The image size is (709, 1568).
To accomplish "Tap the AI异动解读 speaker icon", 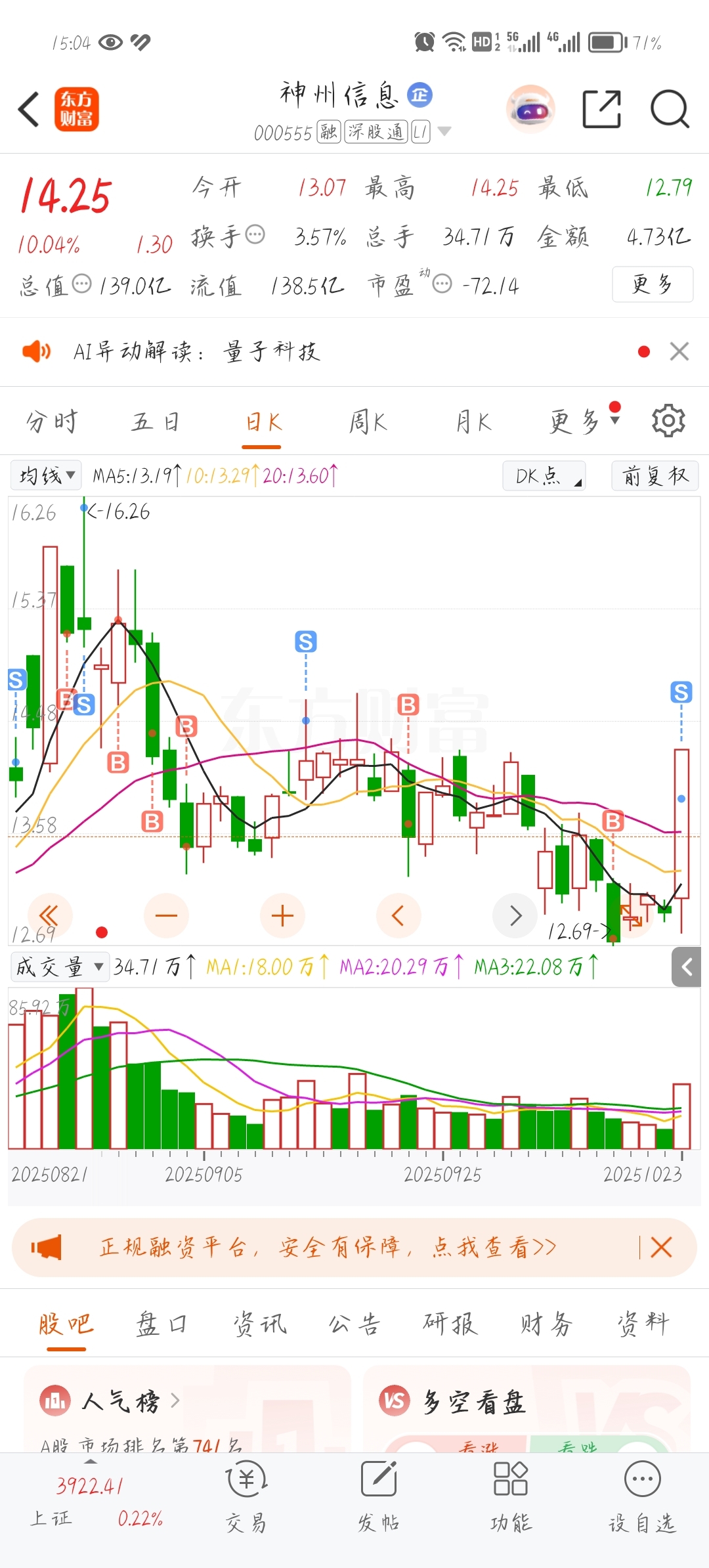I will point(36,351).
